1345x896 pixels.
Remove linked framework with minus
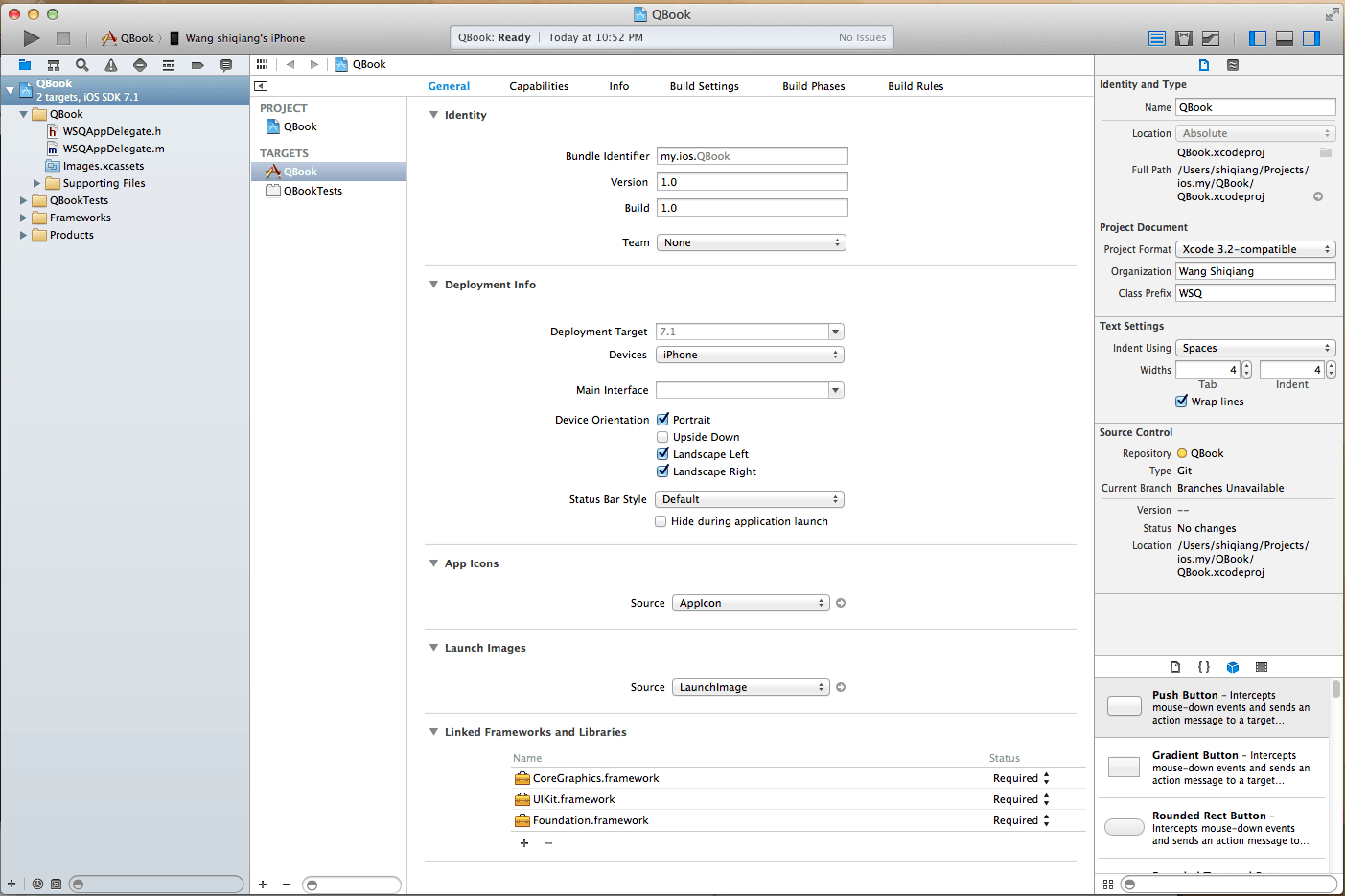pos(548,843)
